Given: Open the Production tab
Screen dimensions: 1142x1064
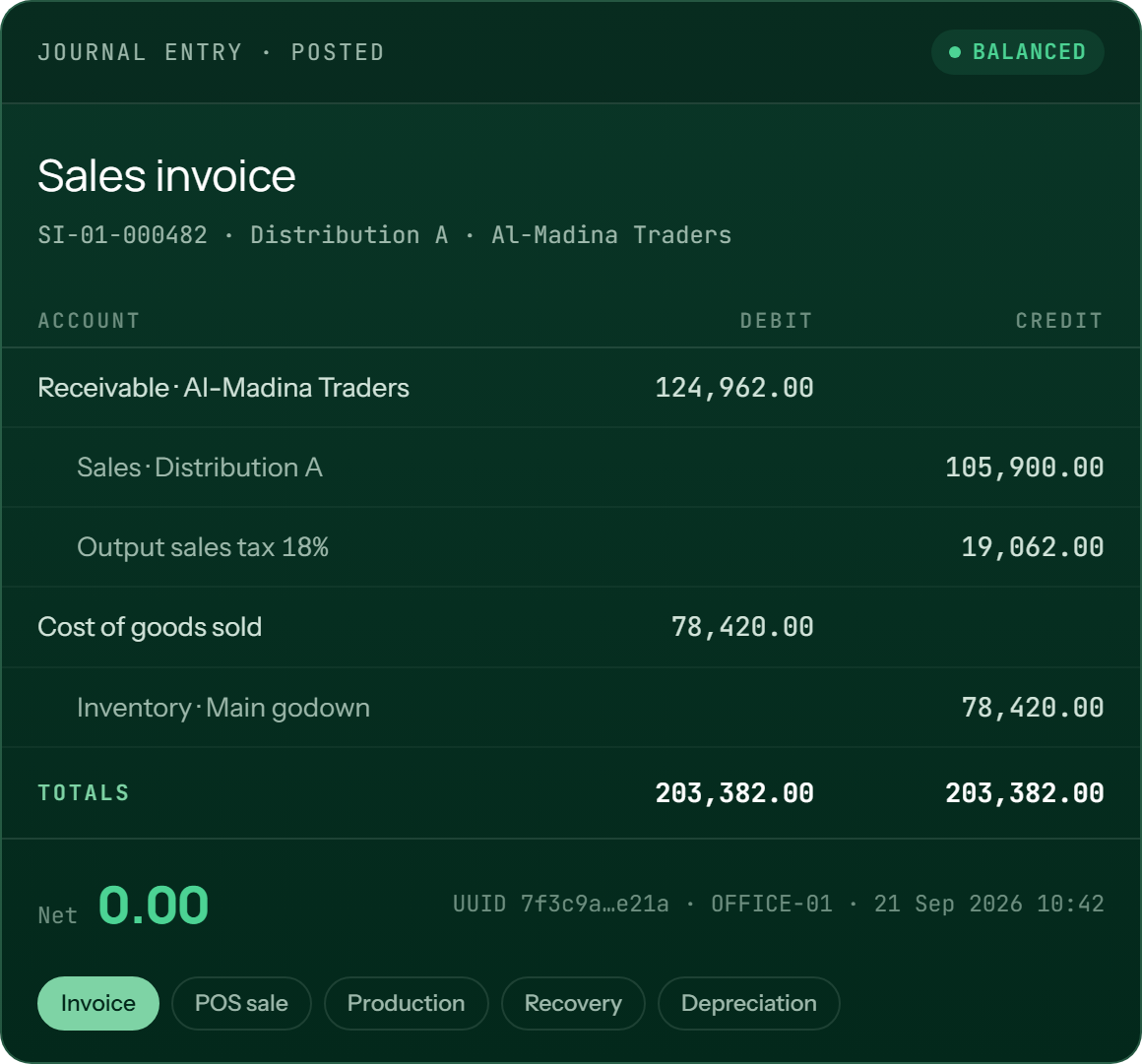Looking at the screenshot, I should tap(406, 1003).
